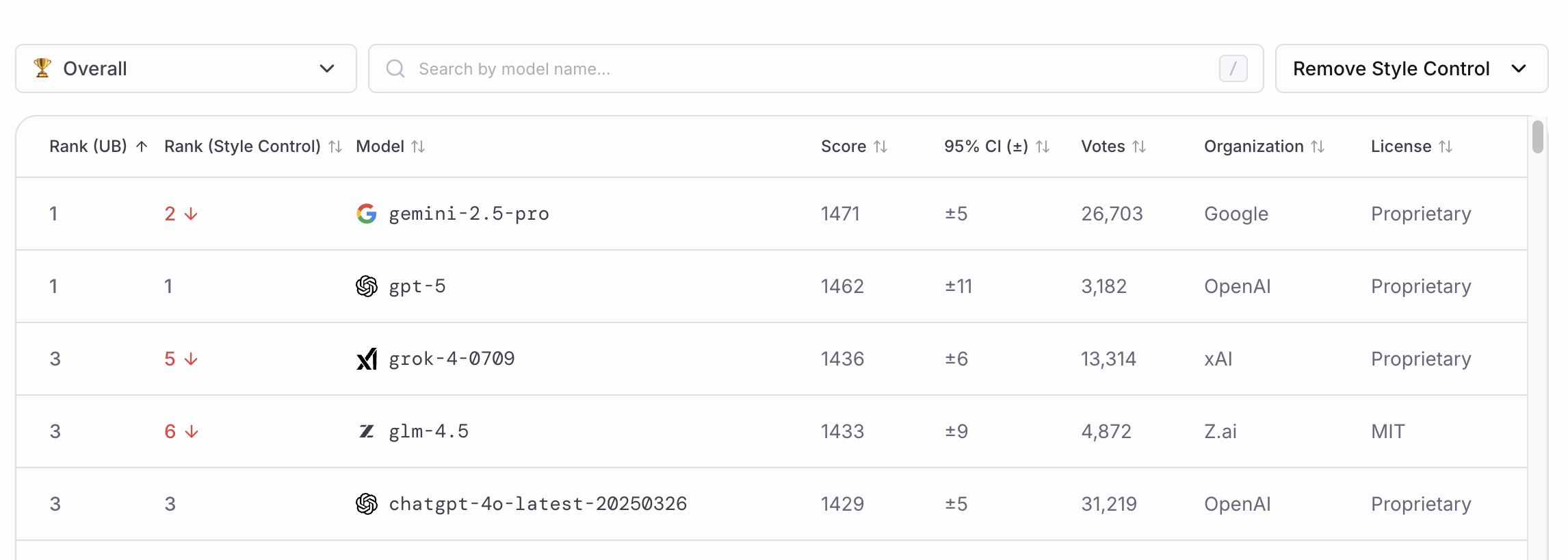Sort by Score column arrows
Viewport: 1568px width, 560px height.
tap(880, 147)
